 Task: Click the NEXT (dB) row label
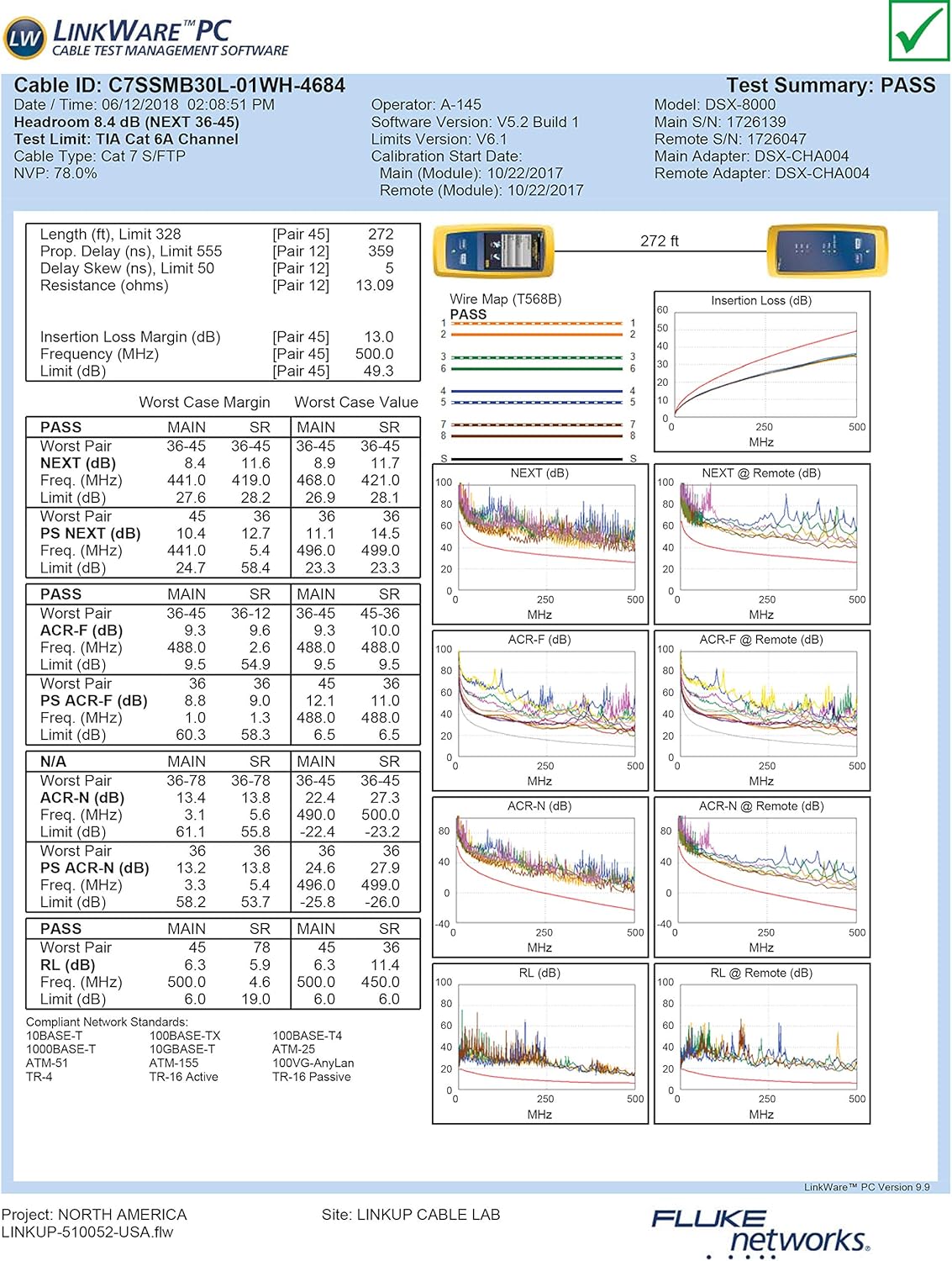78,463
